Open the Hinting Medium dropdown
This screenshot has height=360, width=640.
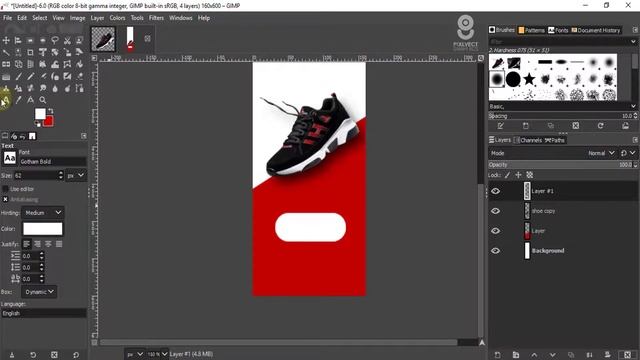click(x=42, y=213)
